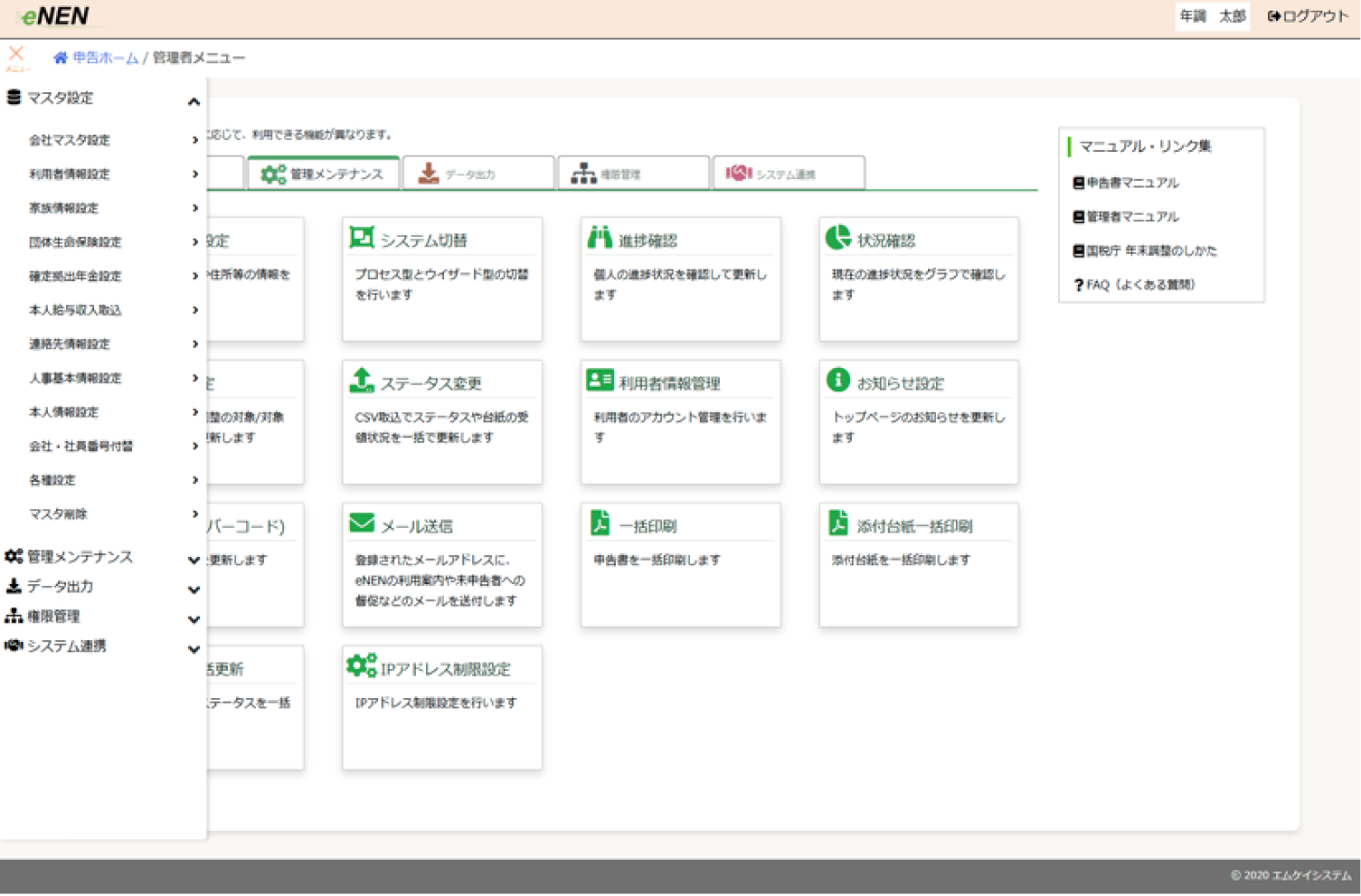
Task: Switch to the 権限管理 tab
Action: click(633, 174)
